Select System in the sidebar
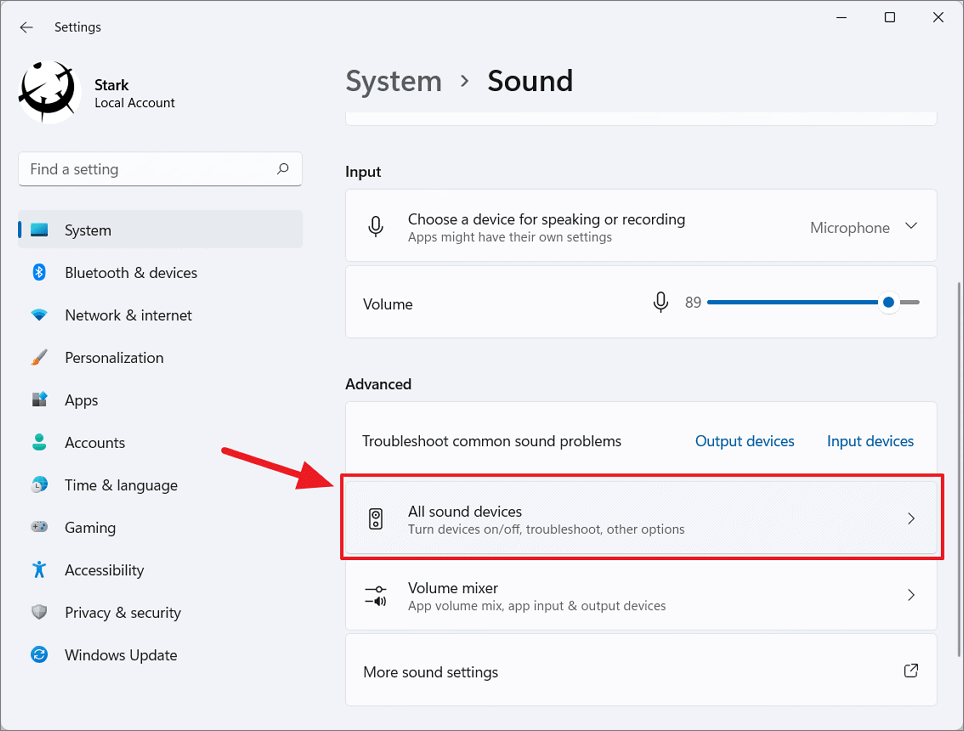 tap(88, 229)
